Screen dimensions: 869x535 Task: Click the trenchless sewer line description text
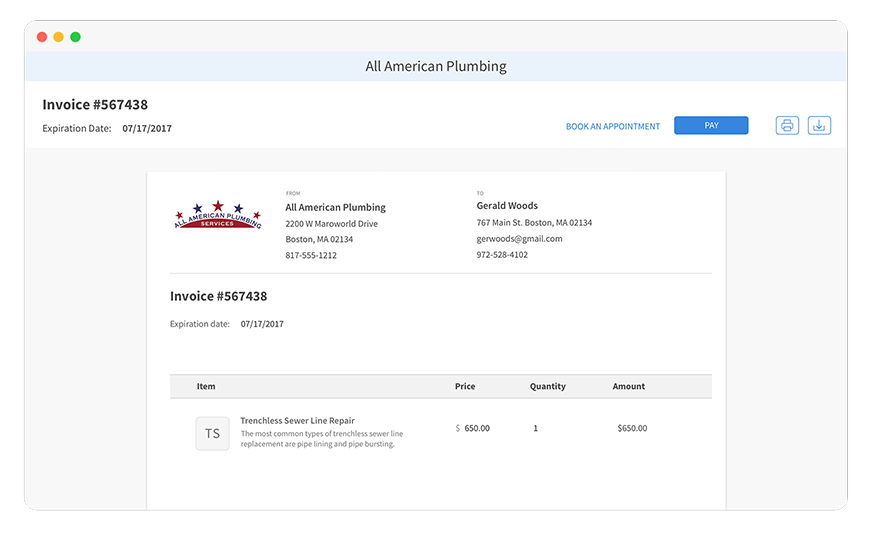(x=321, y=439)
